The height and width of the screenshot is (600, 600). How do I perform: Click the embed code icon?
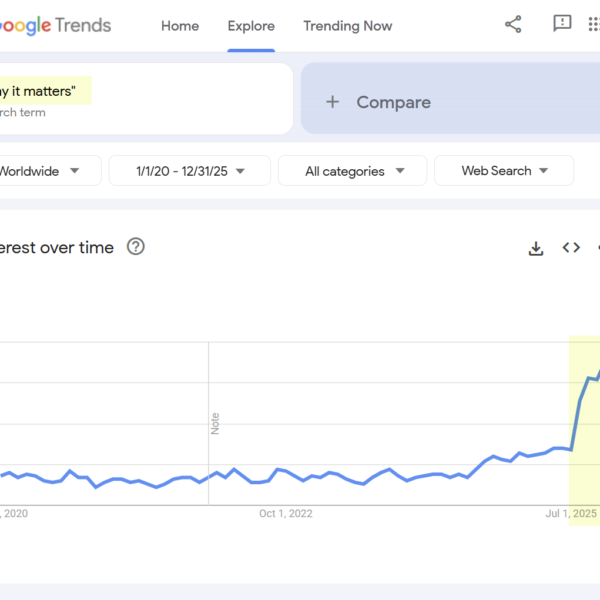pyautogui.click(x=571, y=248)
